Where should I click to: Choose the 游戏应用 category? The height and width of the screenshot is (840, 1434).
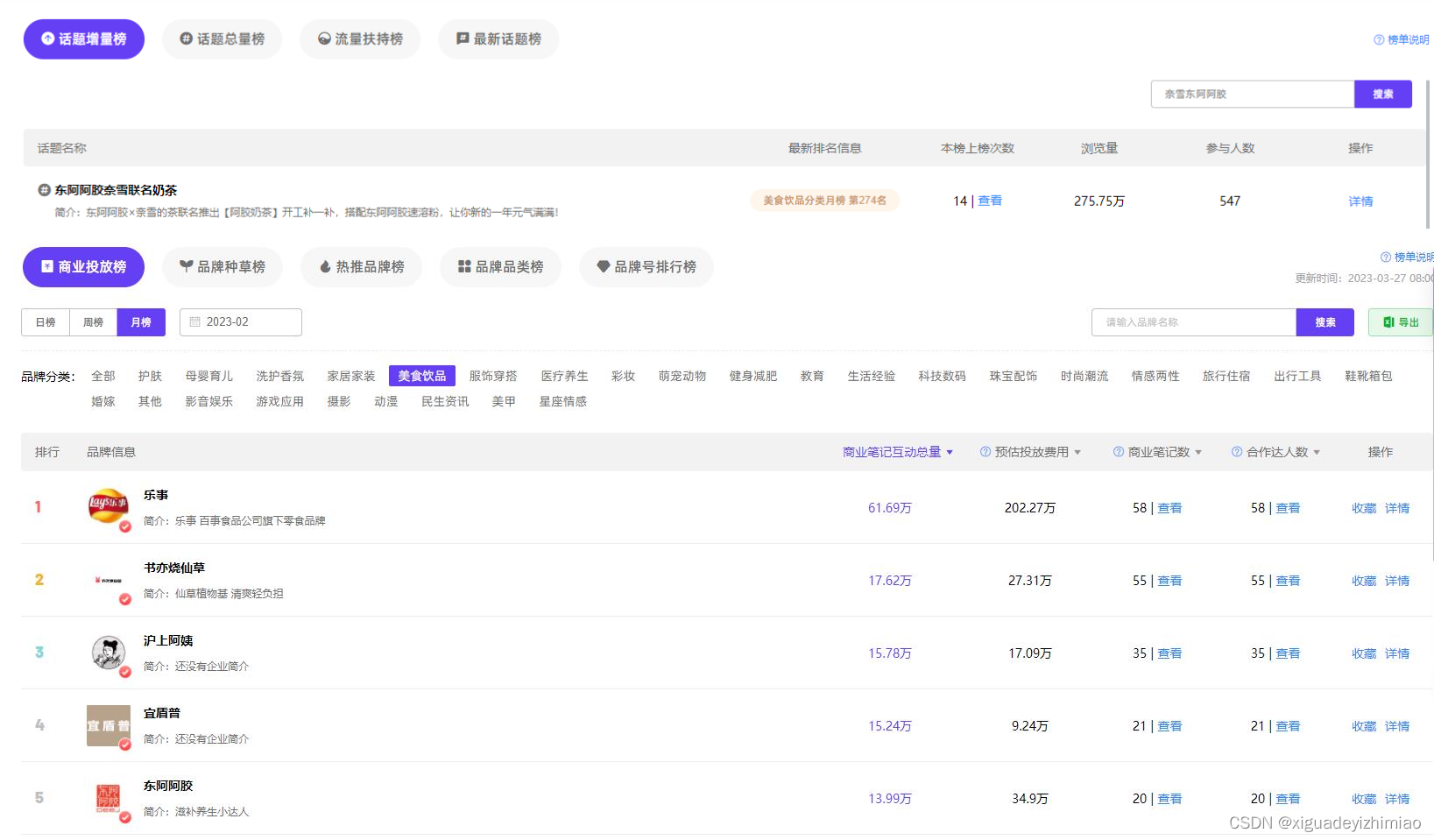[280, 401]
